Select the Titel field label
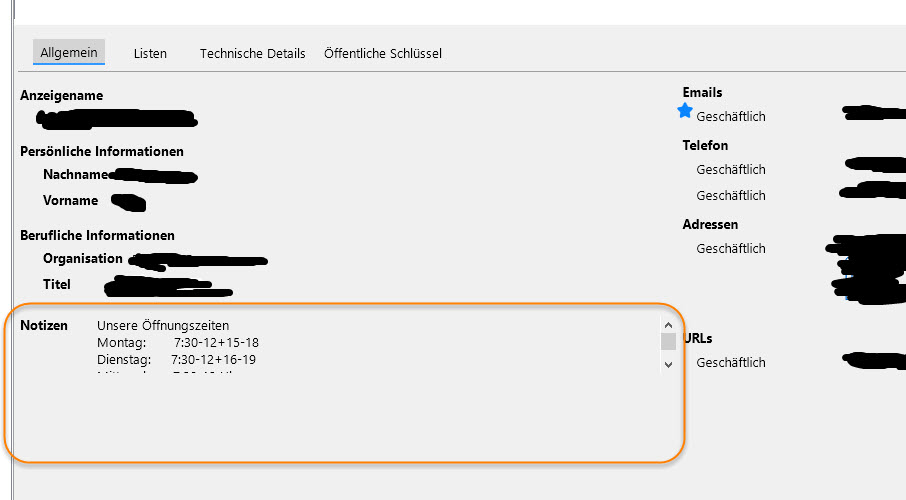906x500 pixels. click(57, 285)
